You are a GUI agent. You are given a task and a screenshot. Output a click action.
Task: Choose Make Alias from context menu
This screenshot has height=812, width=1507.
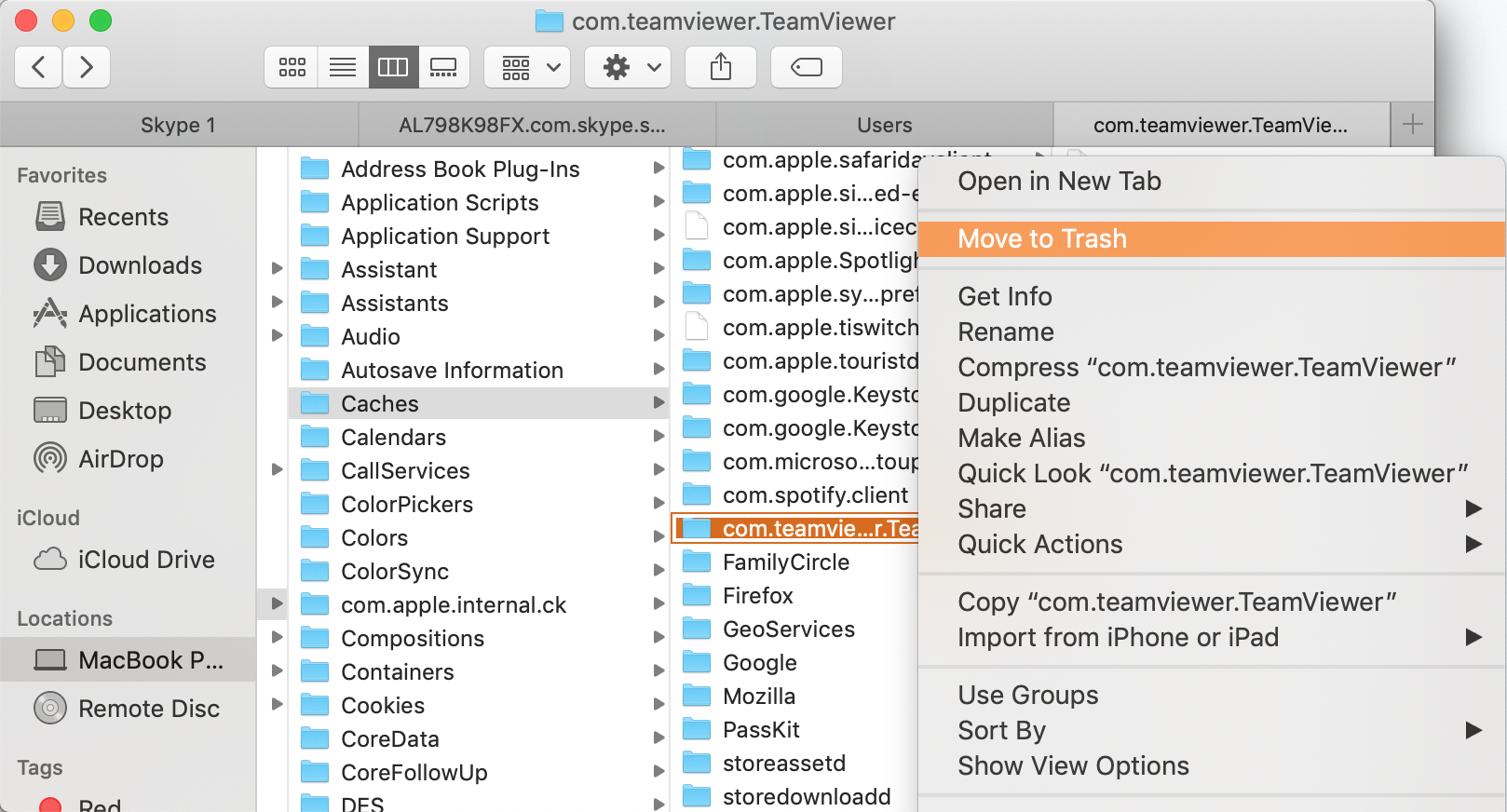pyautogui.click(x=1212, y=439)
